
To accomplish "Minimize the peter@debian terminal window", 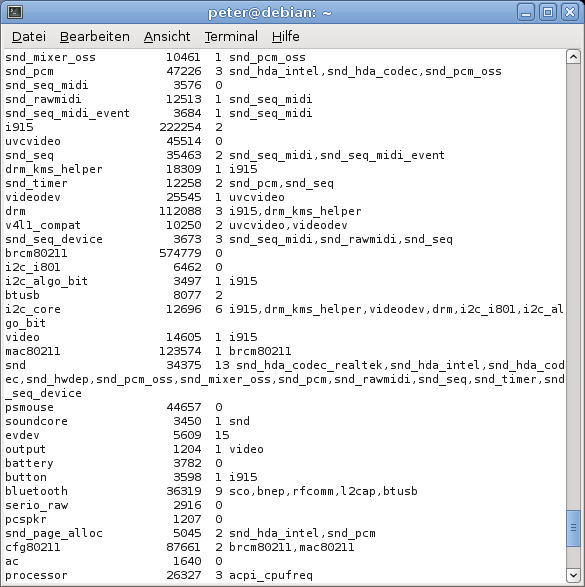I will coord(526,13).
